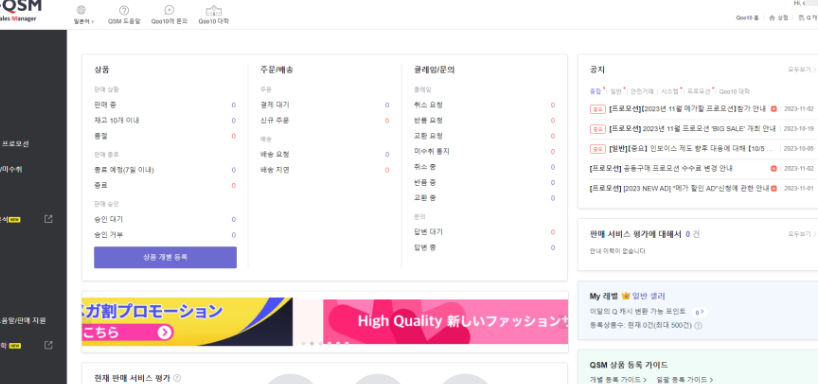Select a banner carousel pagination dot
This screenshot has width=818, height=384.
coord(311,343)
